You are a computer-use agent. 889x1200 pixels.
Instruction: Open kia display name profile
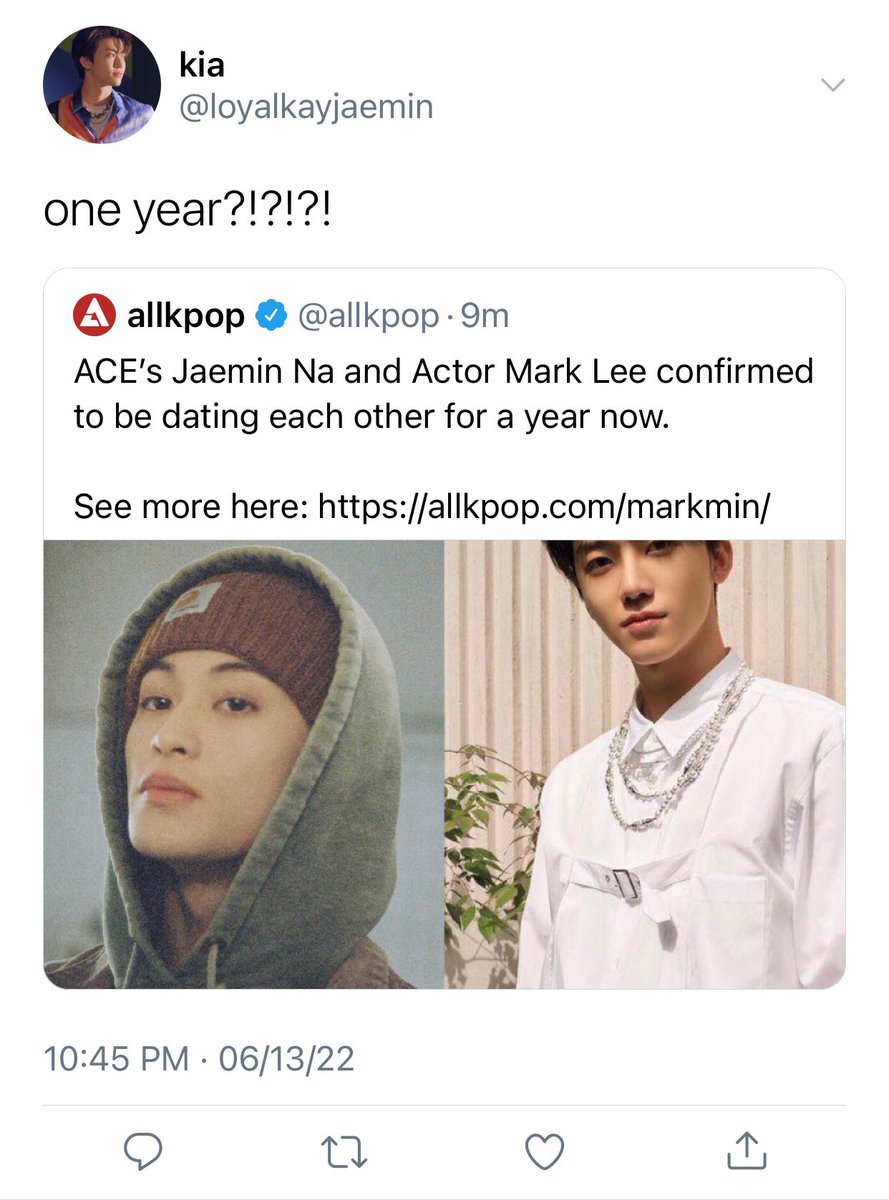[x=202, y=65]
